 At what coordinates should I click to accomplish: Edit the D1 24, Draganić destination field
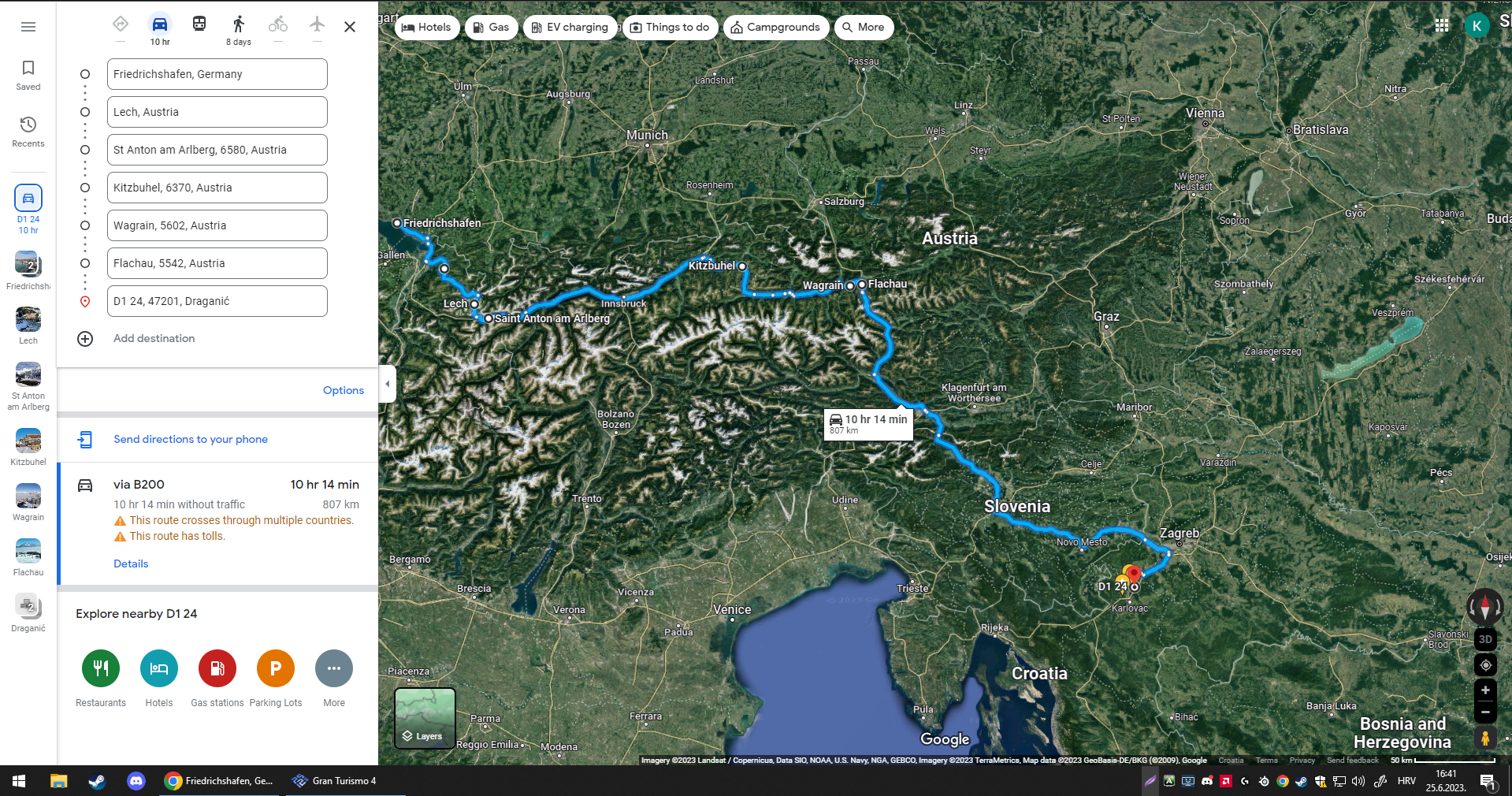point(217,301)
